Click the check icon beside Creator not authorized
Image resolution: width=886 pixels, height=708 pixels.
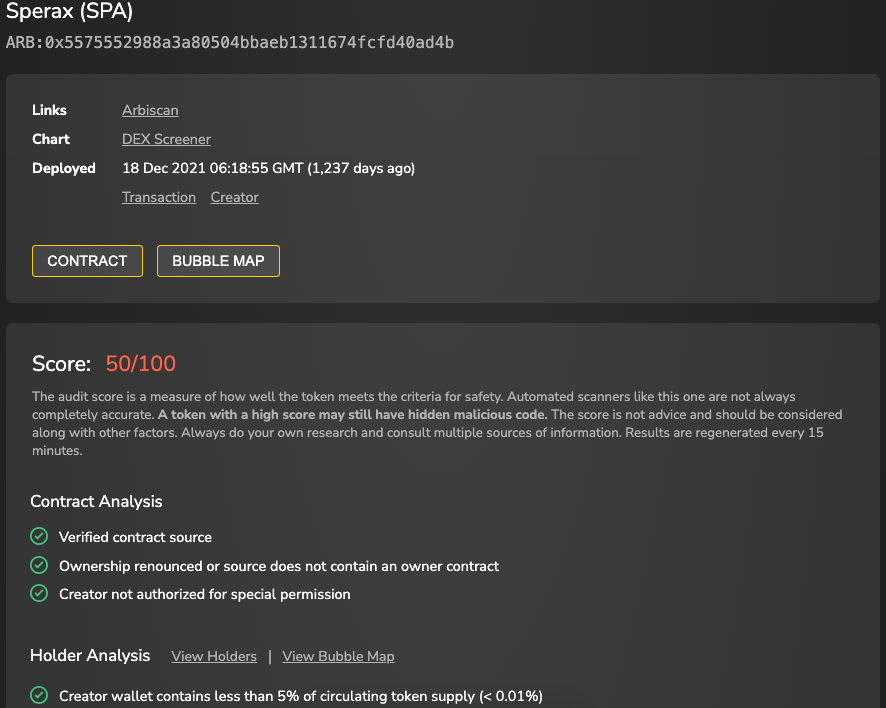click(39, 593)
